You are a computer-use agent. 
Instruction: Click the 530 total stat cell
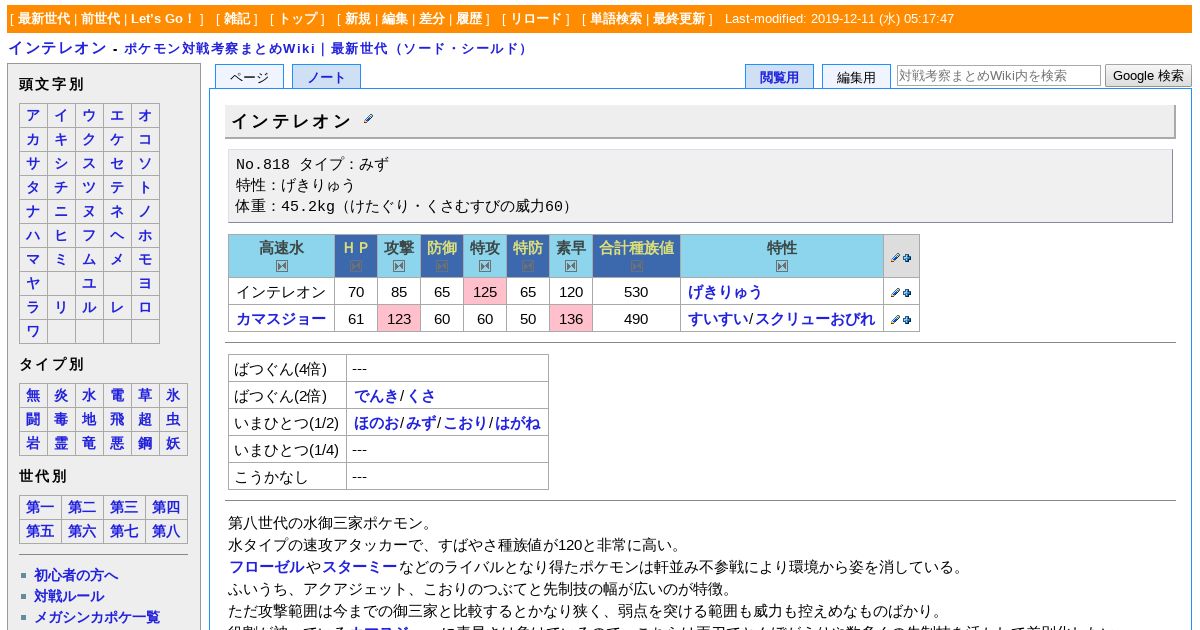pos(636,292)
